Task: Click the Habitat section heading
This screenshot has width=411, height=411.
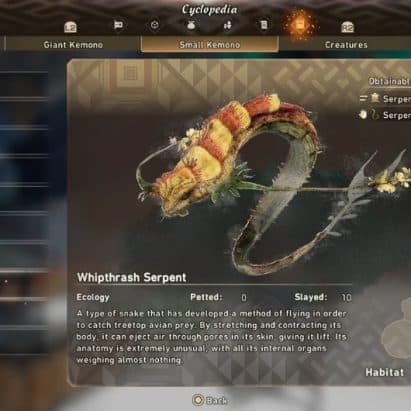Action: pyautogui.click(x=385, y=372)
